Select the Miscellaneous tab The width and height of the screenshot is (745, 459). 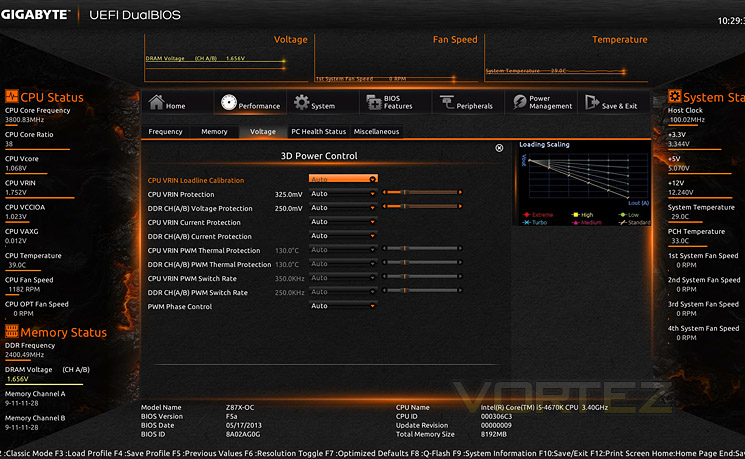click(376, 132)
